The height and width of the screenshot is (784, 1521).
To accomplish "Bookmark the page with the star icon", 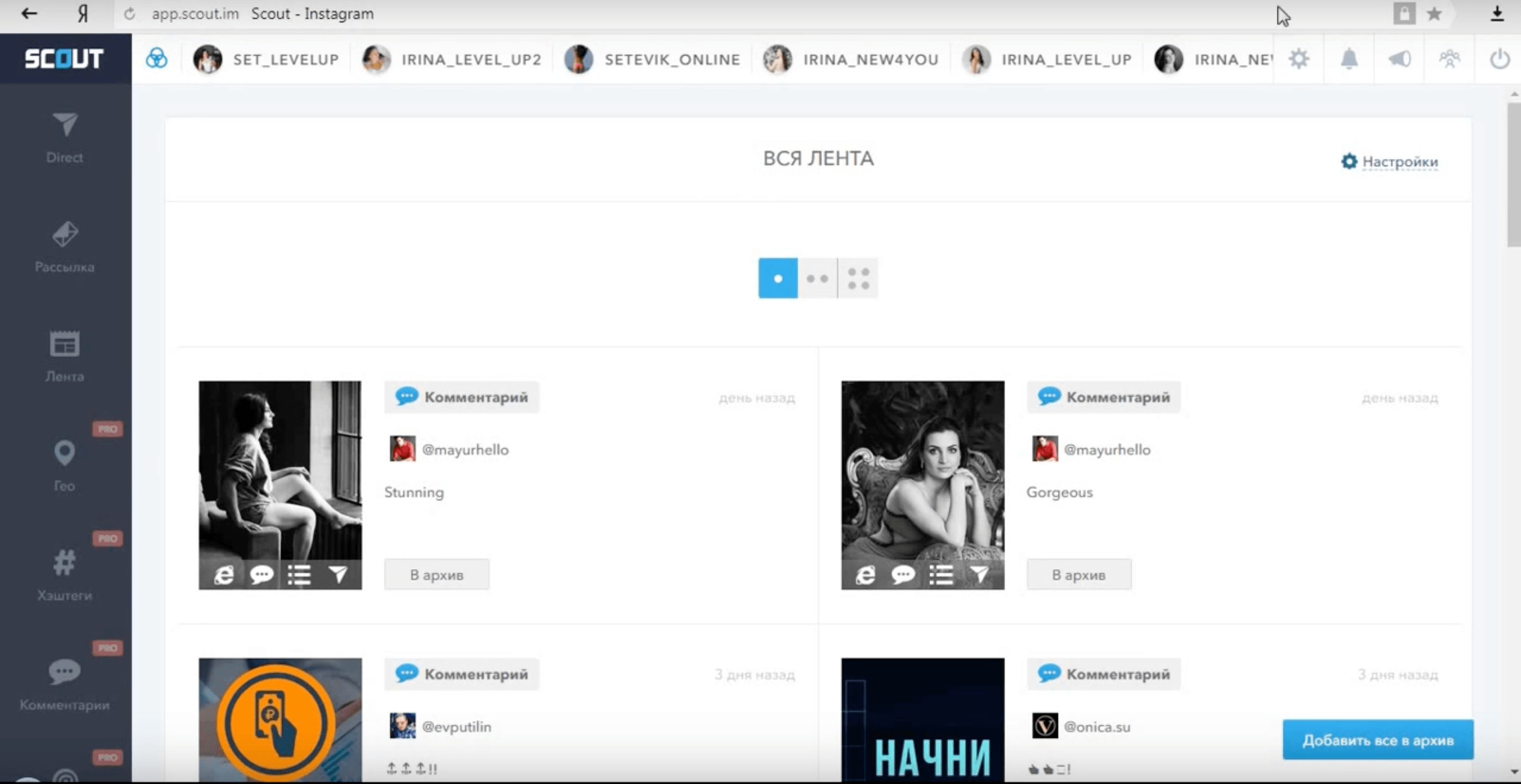I will (x=1434, y=14).
